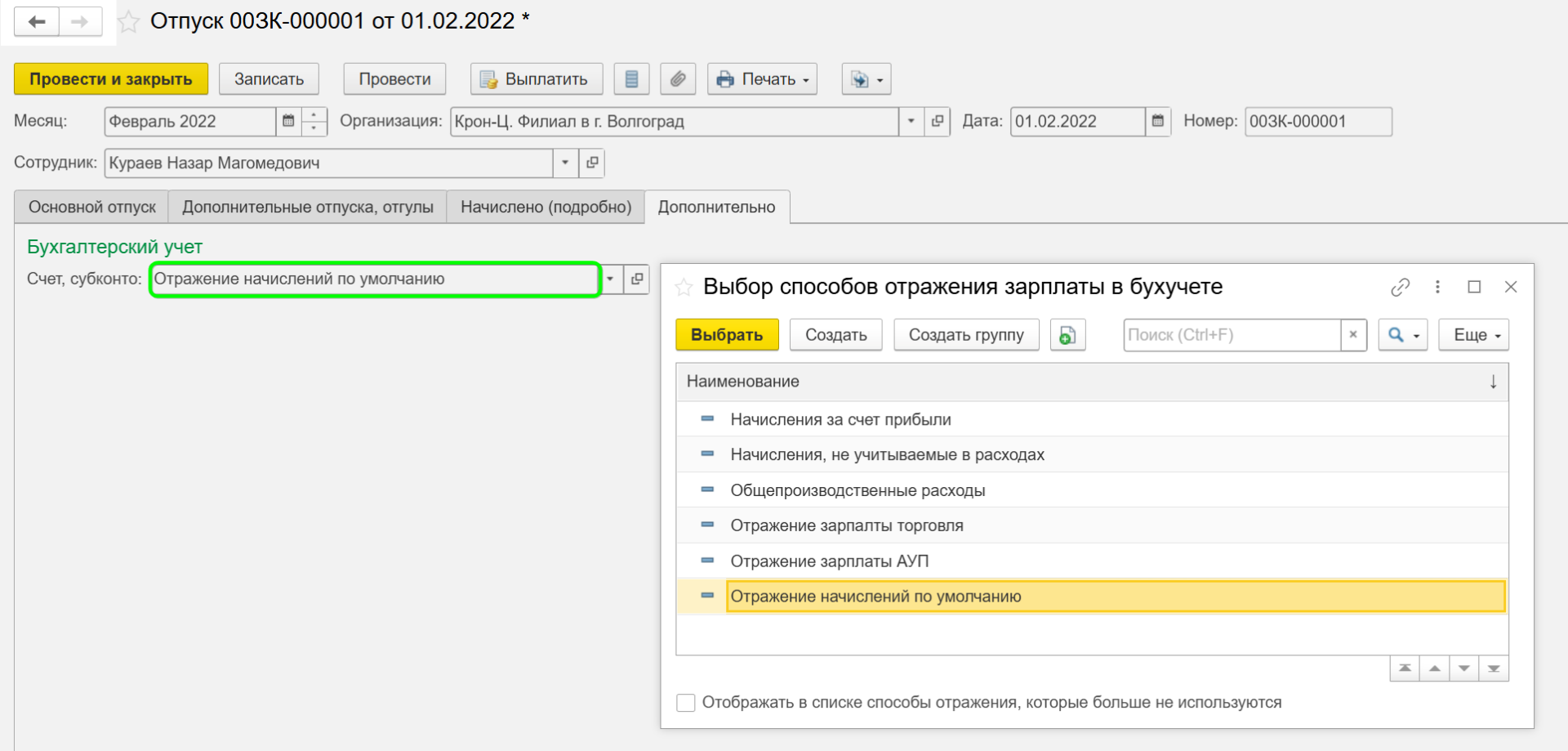Viewport: 1568px width, 751px height.
Task: Click the back navigation arrow
Action: point(37,22)
